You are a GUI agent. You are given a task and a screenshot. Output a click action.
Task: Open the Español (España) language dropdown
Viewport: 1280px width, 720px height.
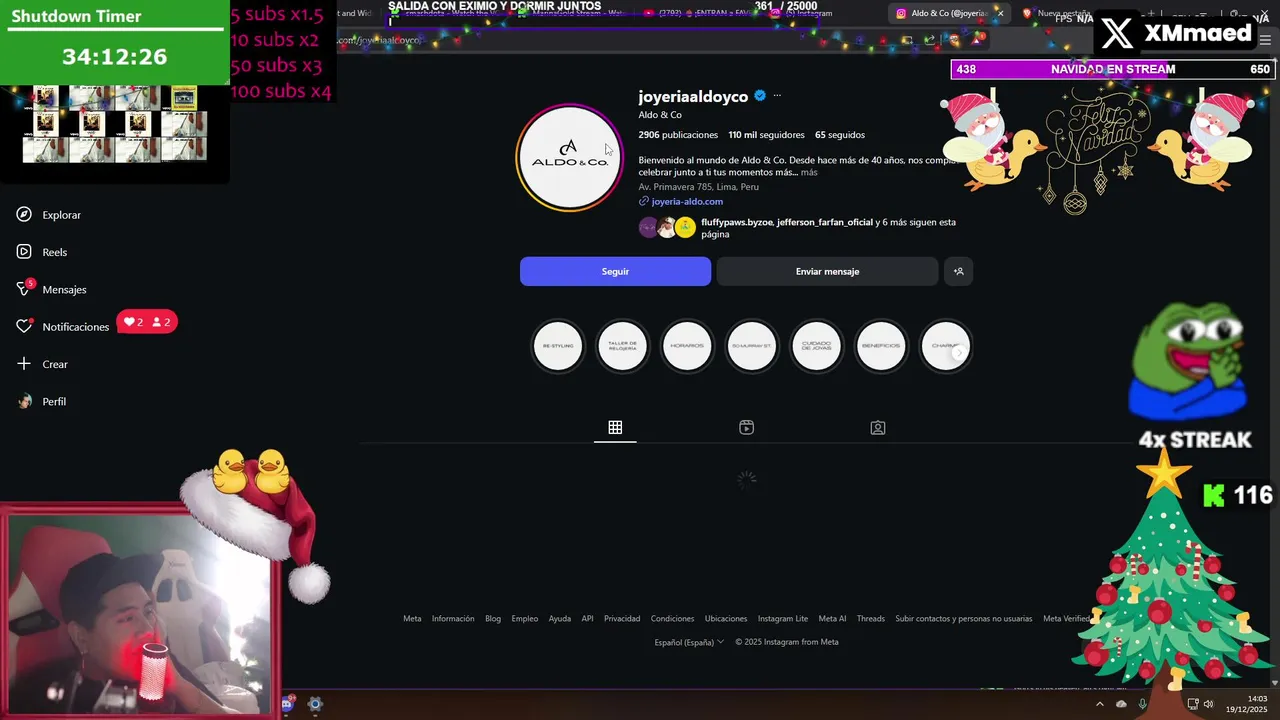click(689, 642)
